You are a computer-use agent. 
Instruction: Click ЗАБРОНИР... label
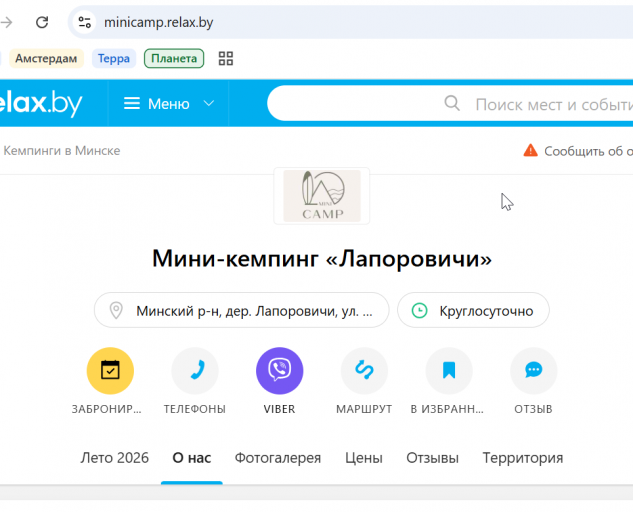pyautogui.click(x=107, y=409)
